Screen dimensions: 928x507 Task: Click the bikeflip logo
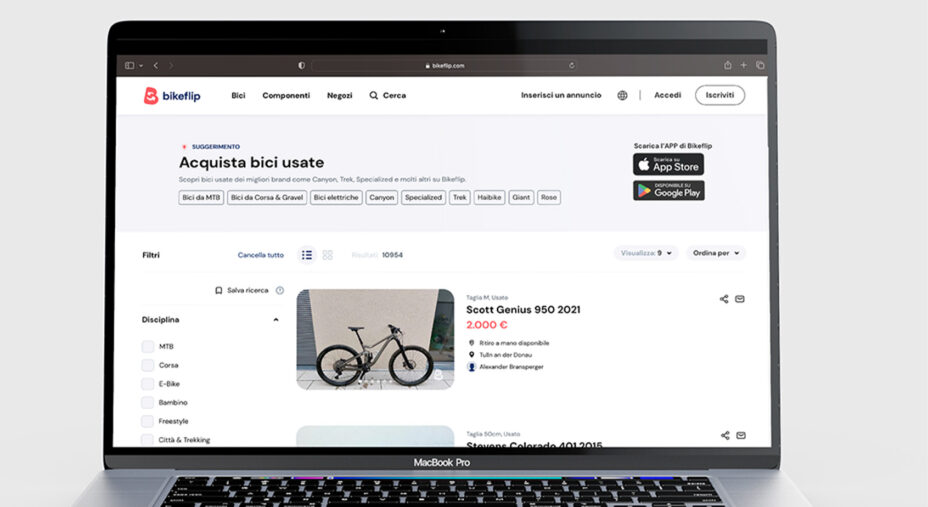click(172, 96)
